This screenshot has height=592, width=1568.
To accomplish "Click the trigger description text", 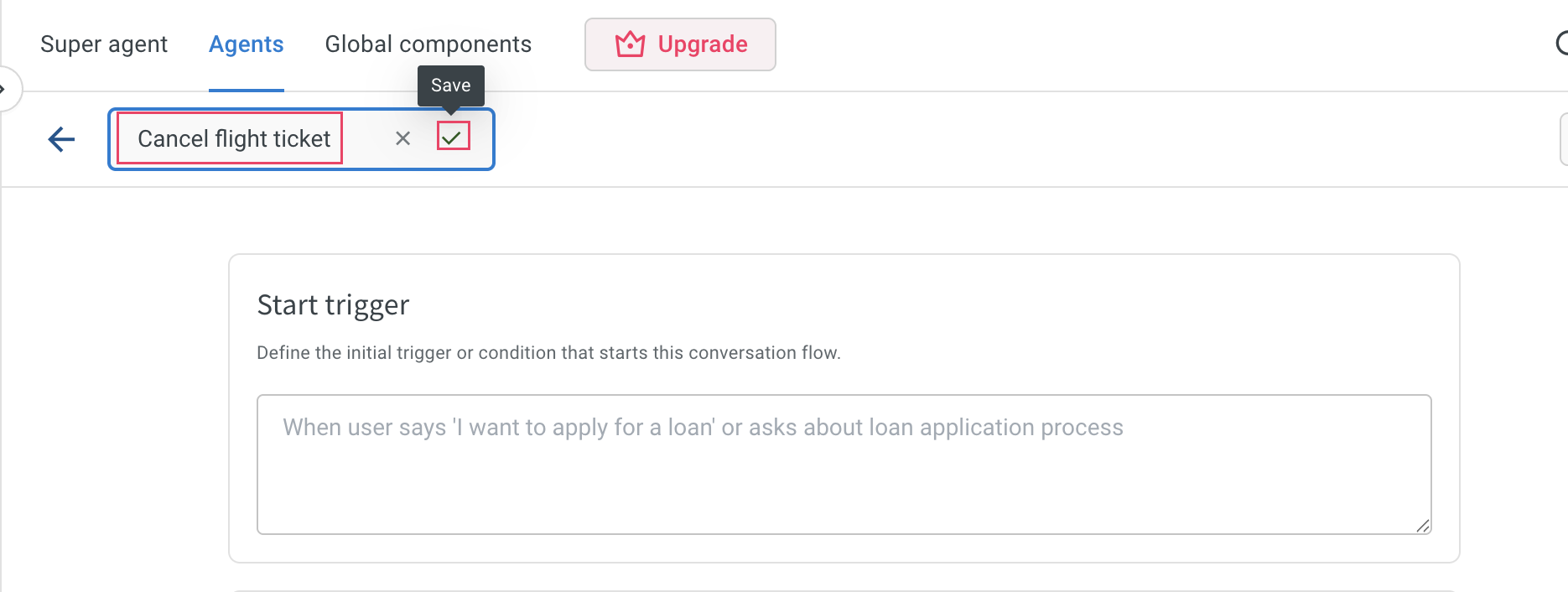I will (548, 353).
